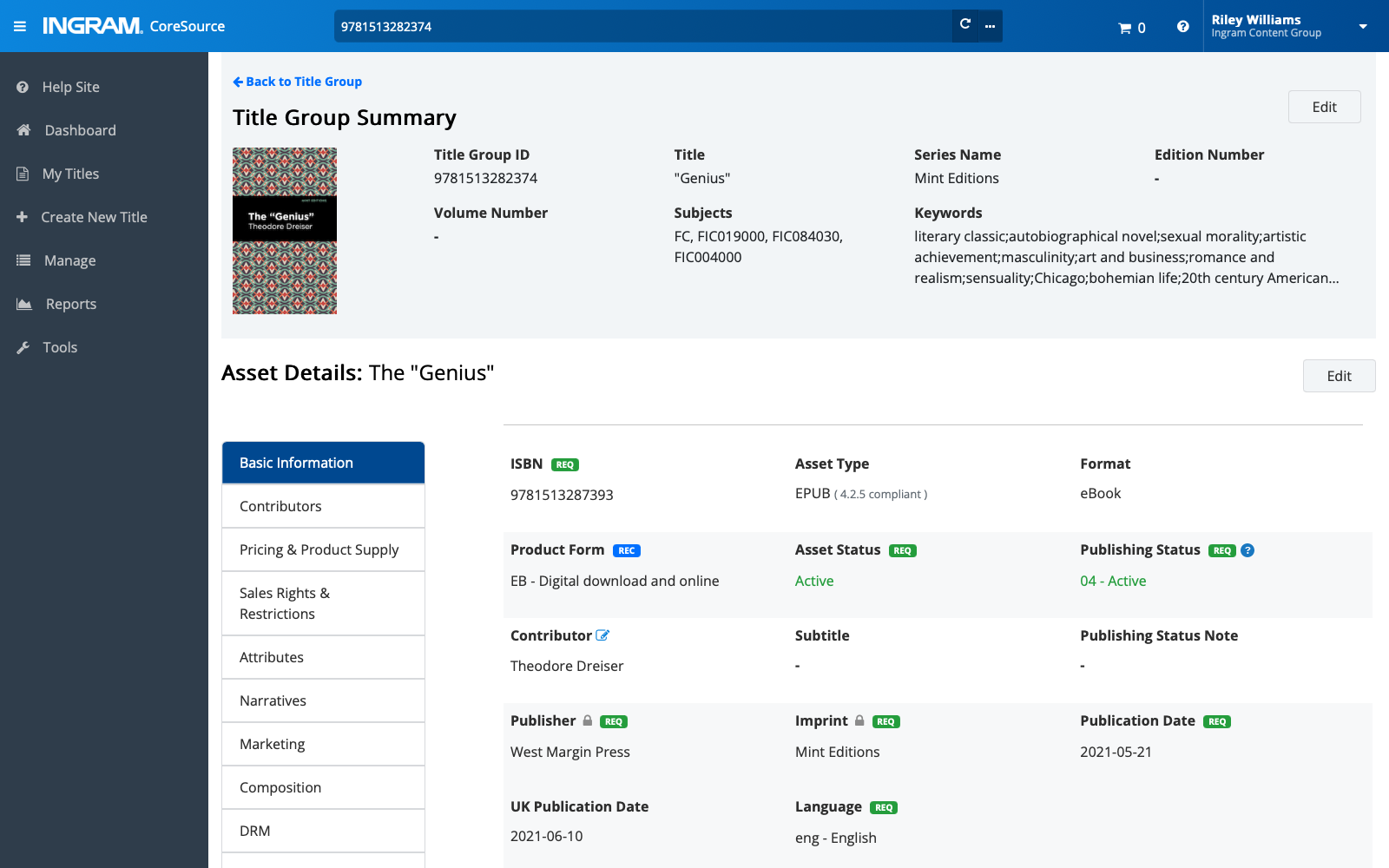1389x868 pixels.
Task: Click the Dashboard home icon
Action: (23, 130)
